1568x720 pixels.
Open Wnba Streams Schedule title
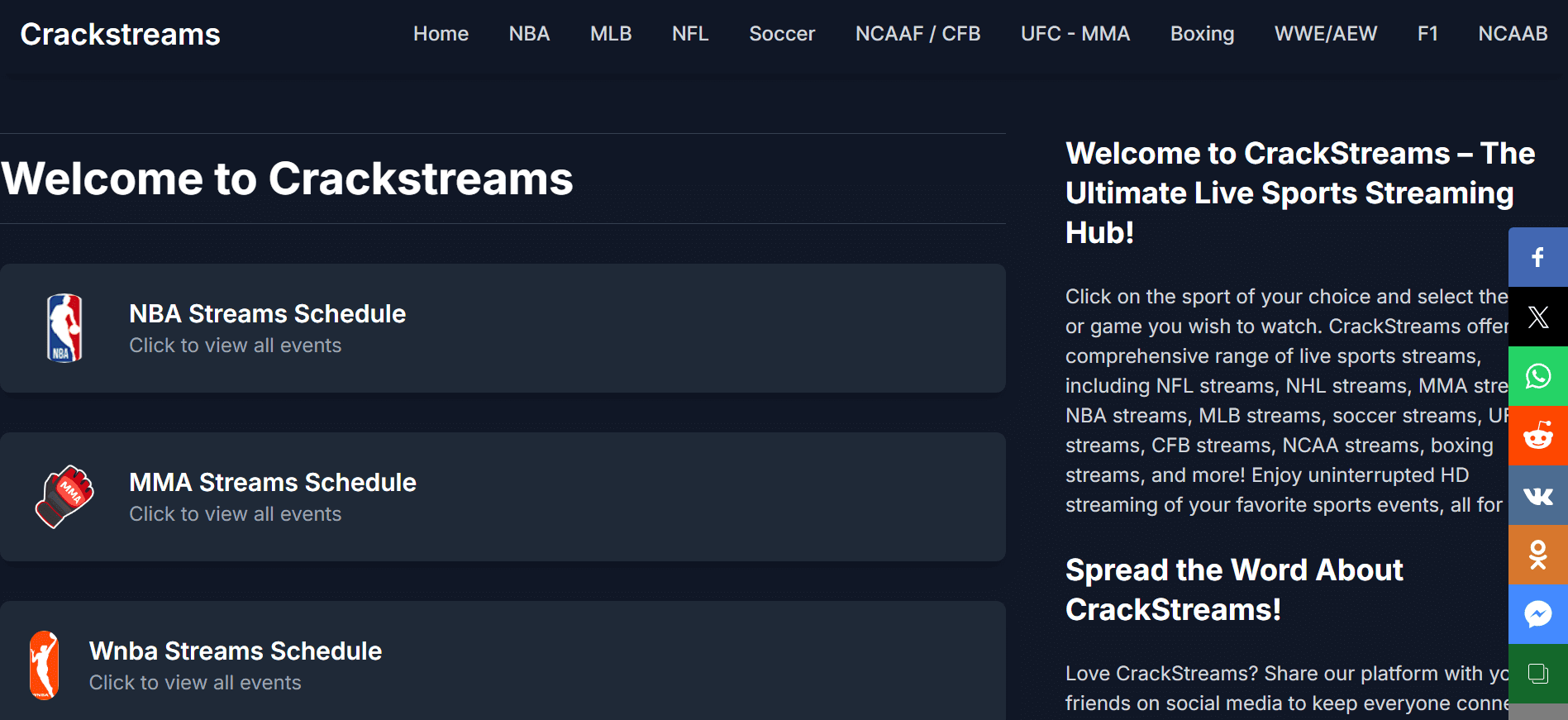pyautogui.click(x=236, y=651)
